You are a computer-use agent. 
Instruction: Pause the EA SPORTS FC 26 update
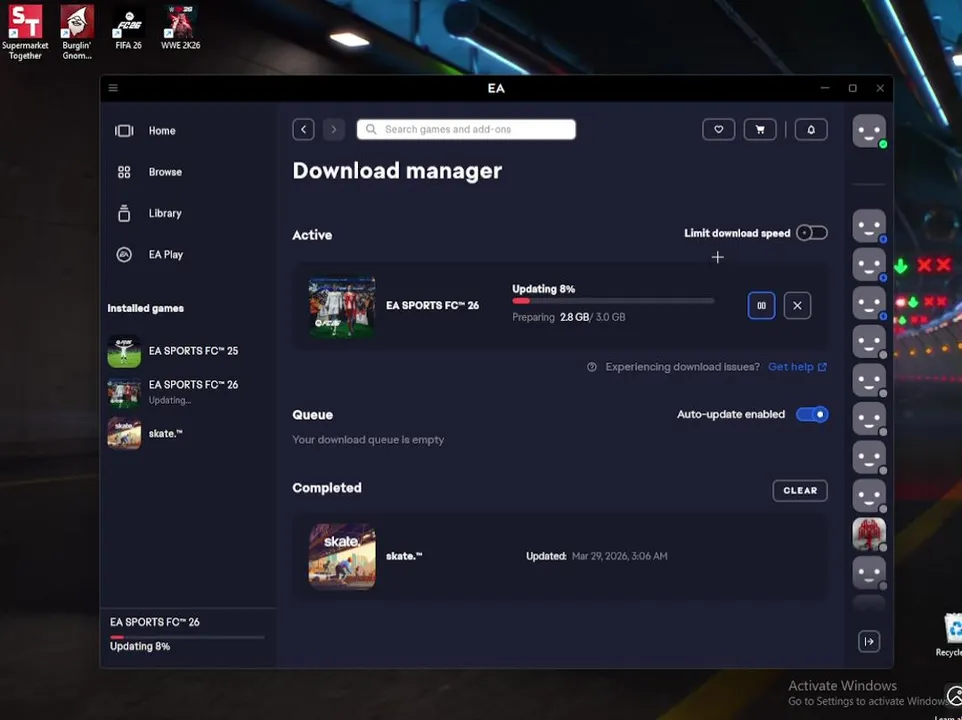point(761,305)
